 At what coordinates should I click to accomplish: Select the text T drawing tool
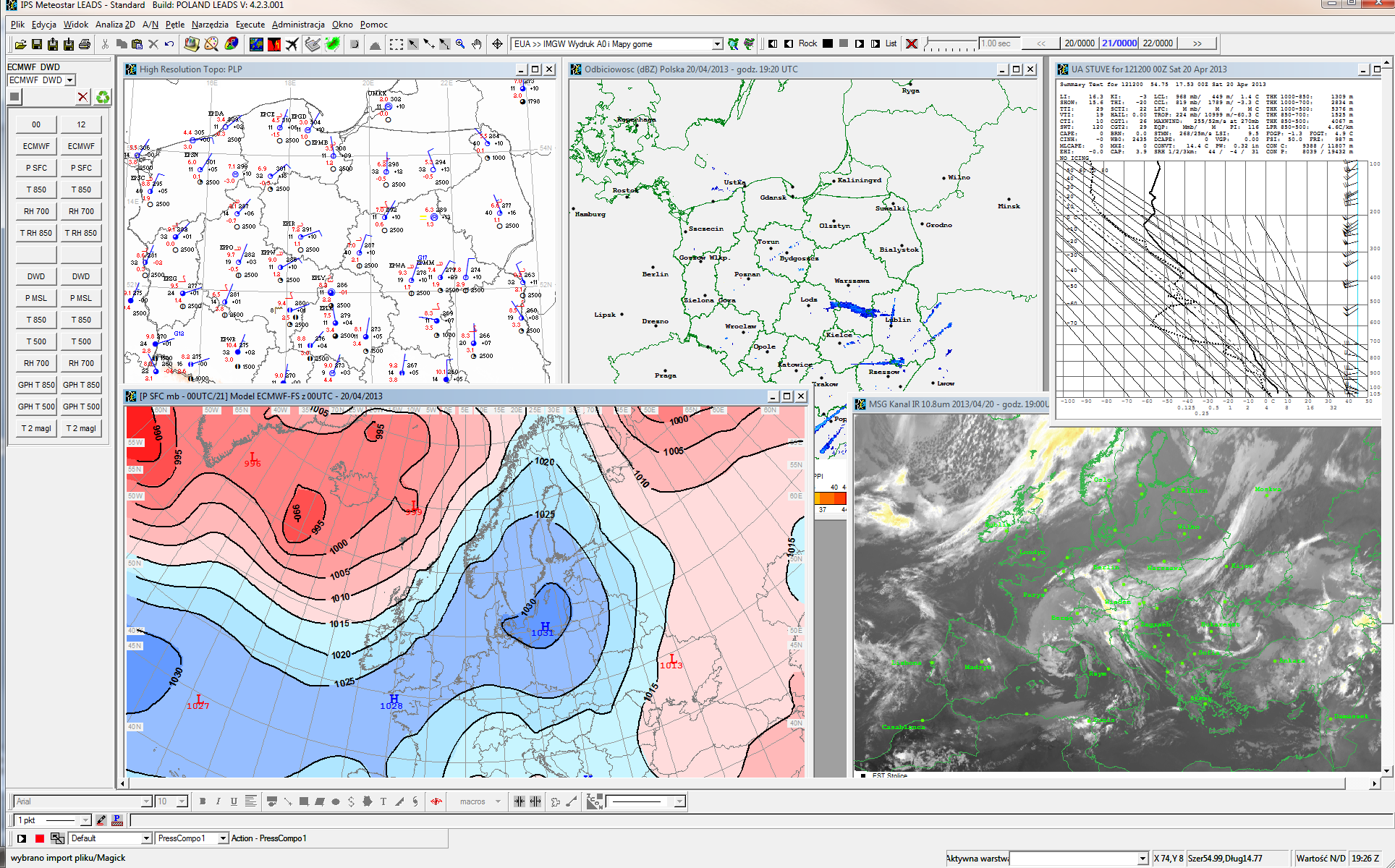pos(383,801)
